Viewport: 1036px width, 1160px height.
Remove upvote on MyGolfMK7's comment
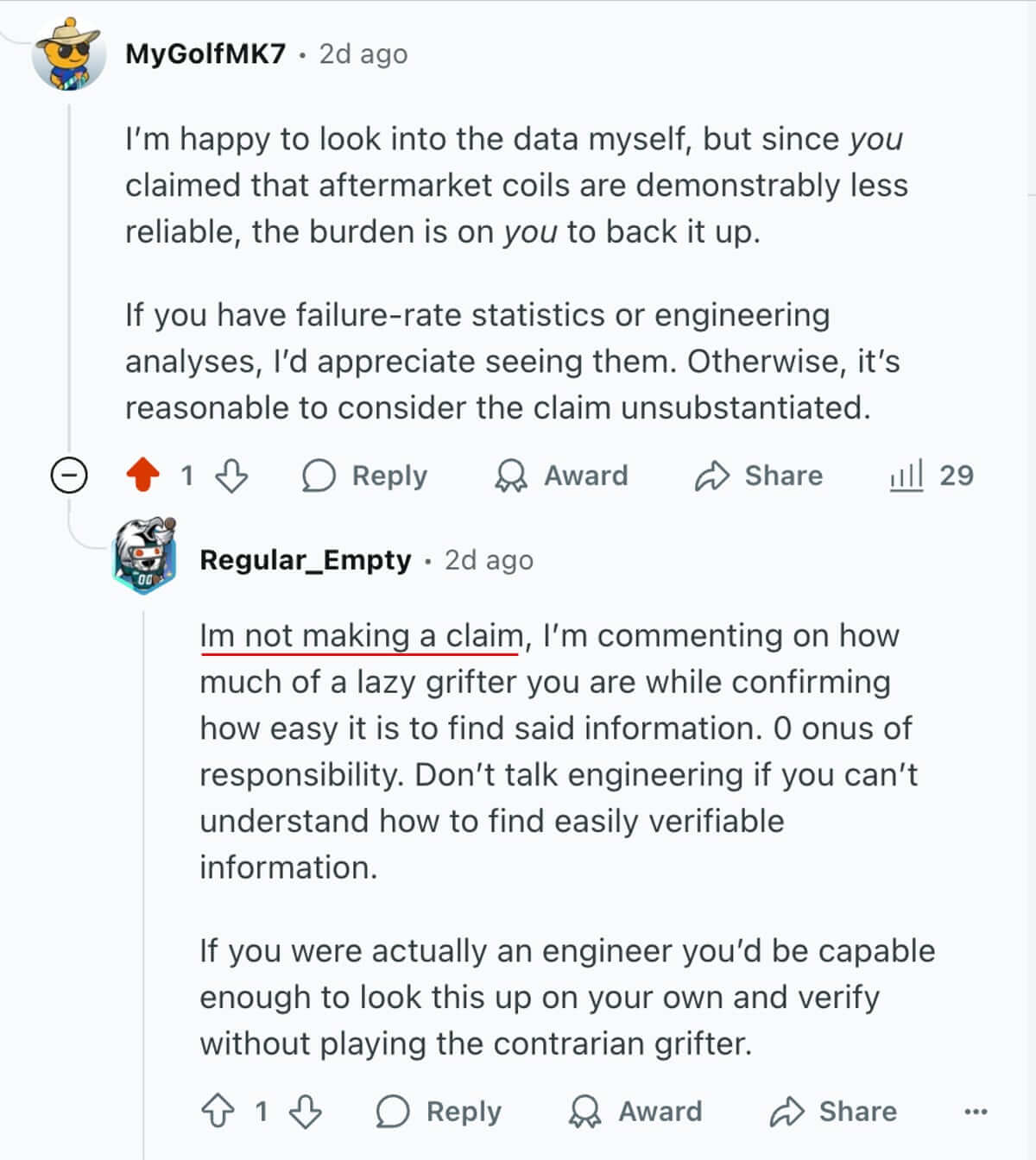(x=143, y=476)
